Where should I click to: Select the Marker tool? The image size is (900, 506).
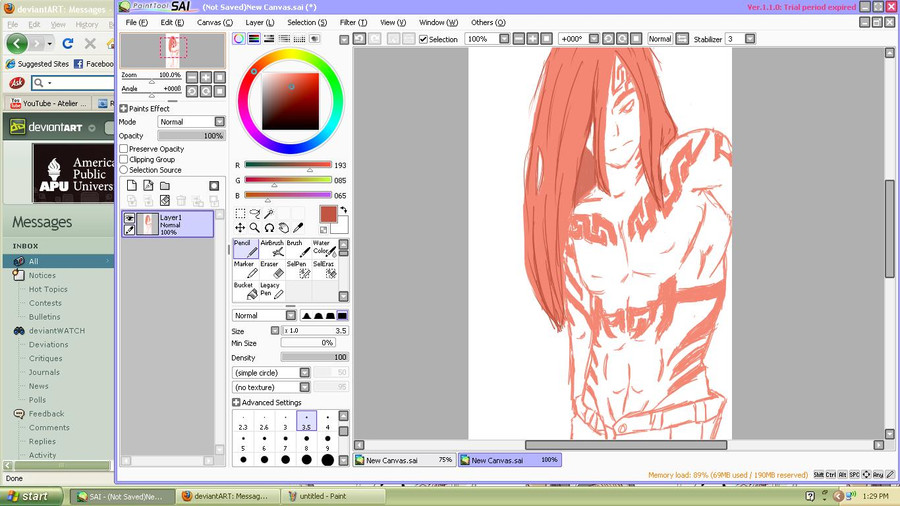(x=246, y=270)
